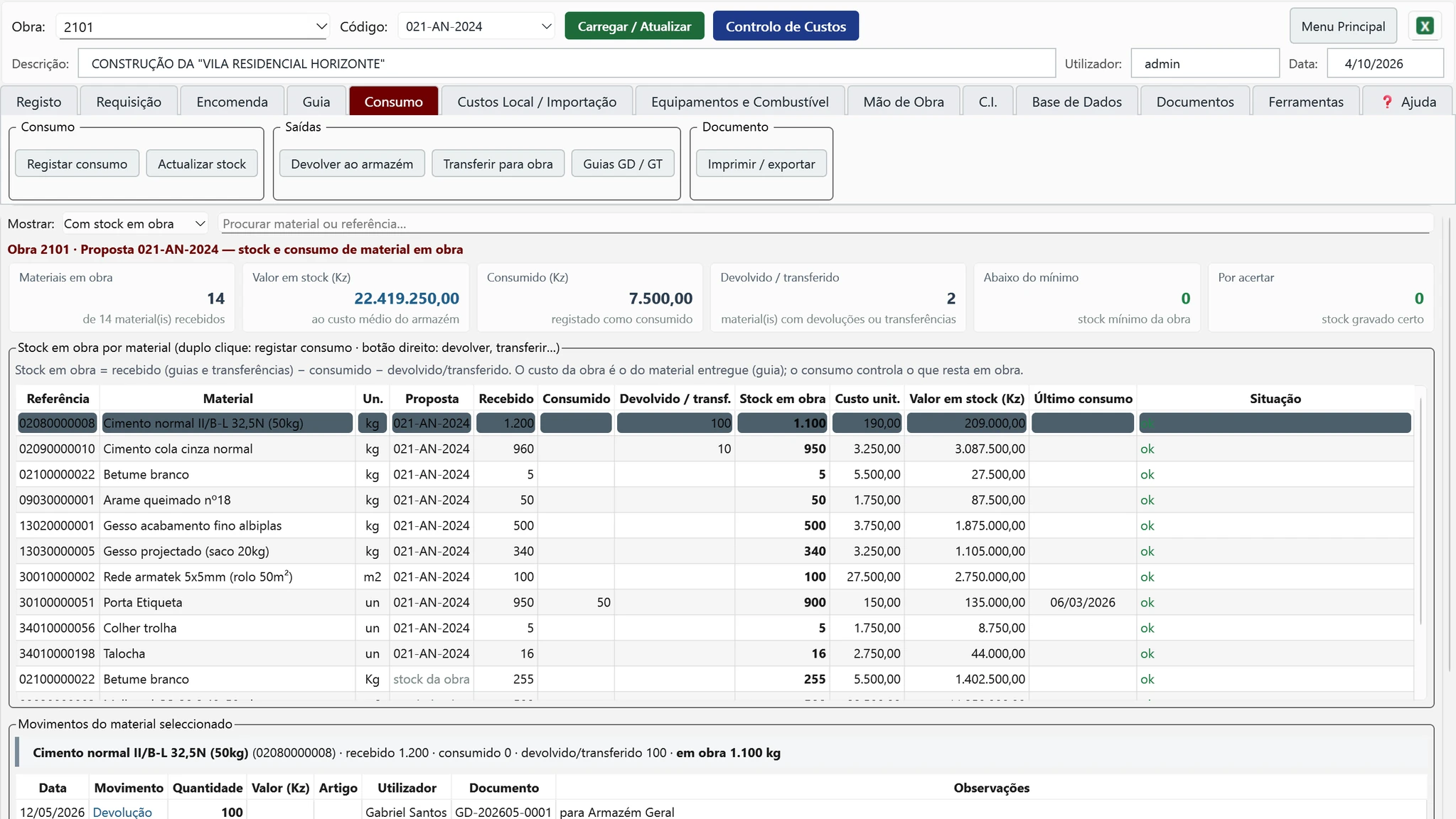Click the Talocha material row
Image resolution: width=1456 pixels, height=819 pixels.
(x=714, y=653)
